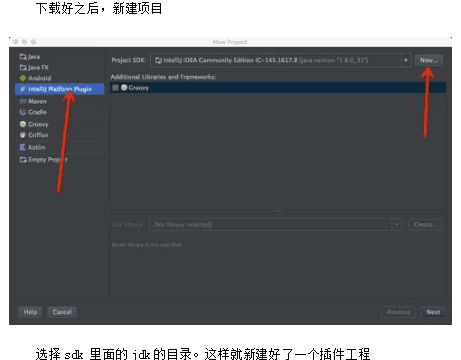Click the library not specified error text
The width and height of the screenshot is (461, 360).
147,245
